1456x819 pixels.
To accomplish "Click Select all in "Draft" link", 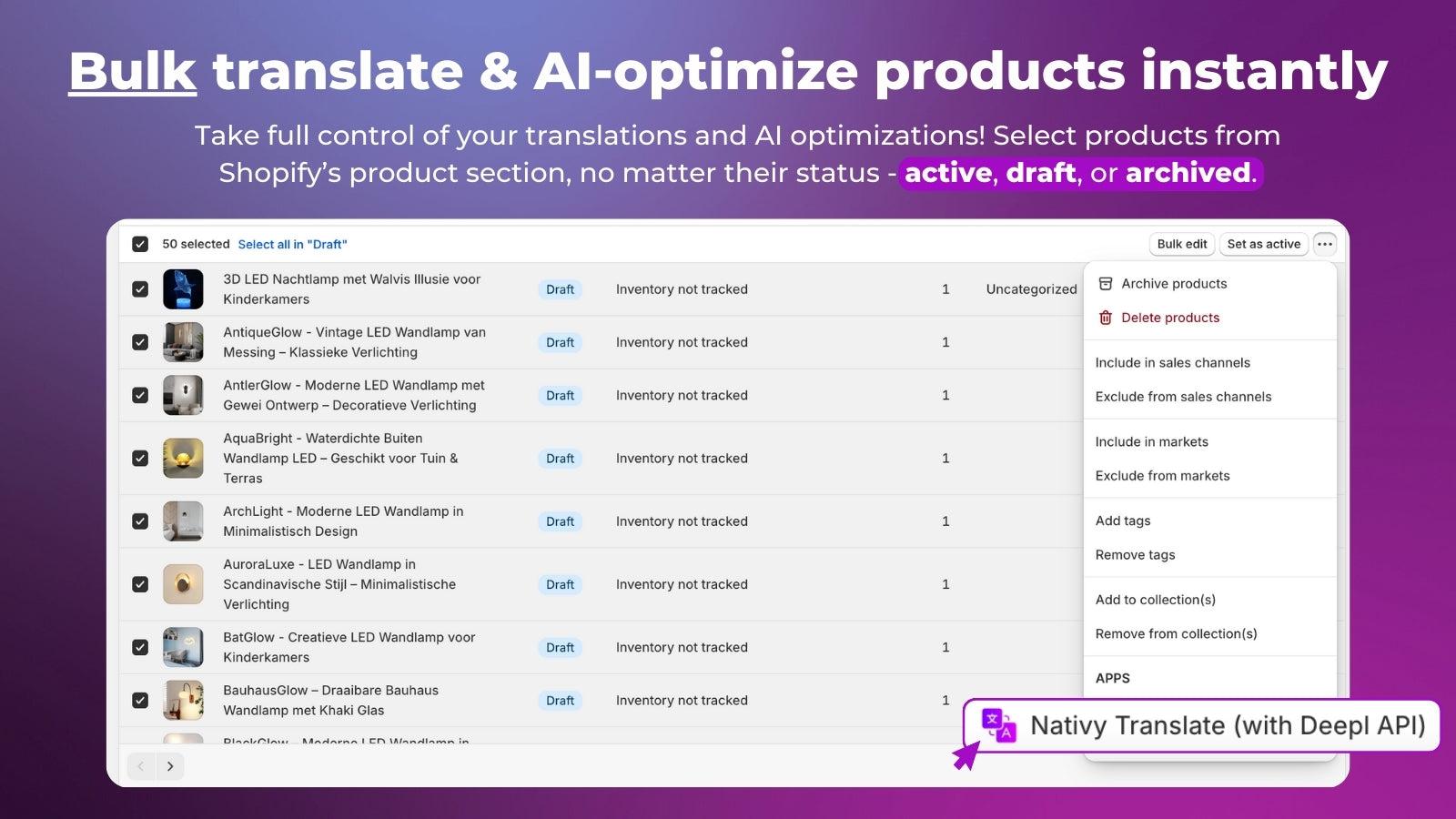I will (292, 244).
